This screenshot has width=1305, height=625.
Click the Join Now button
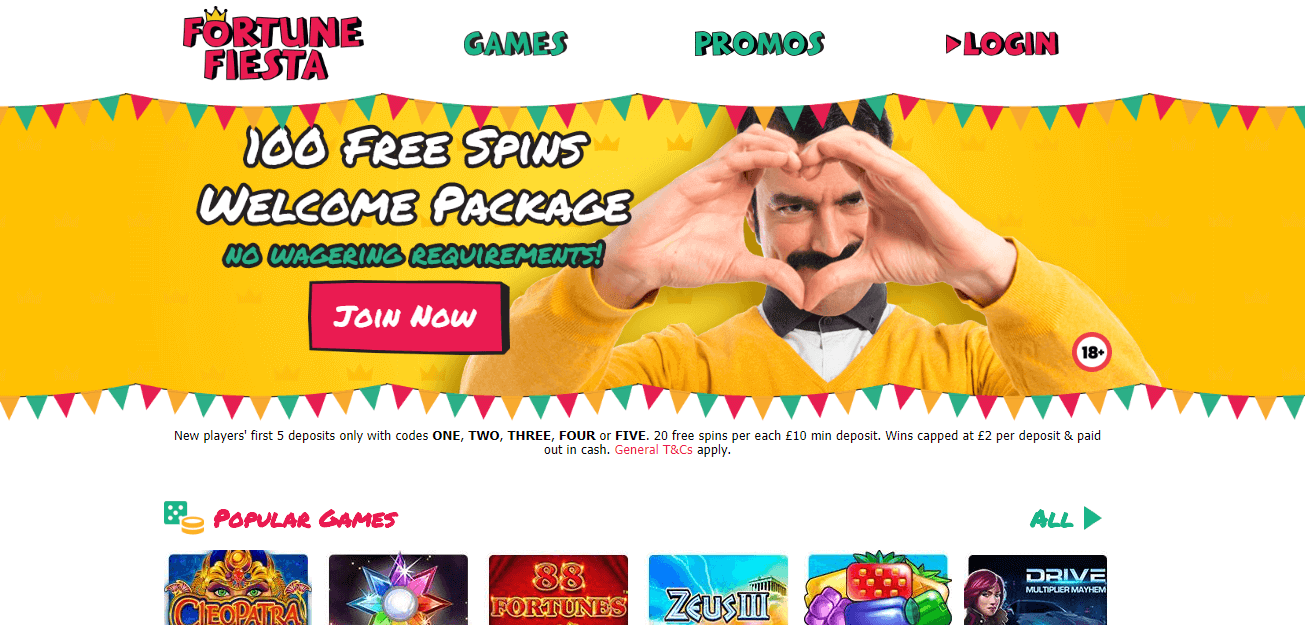406,317
